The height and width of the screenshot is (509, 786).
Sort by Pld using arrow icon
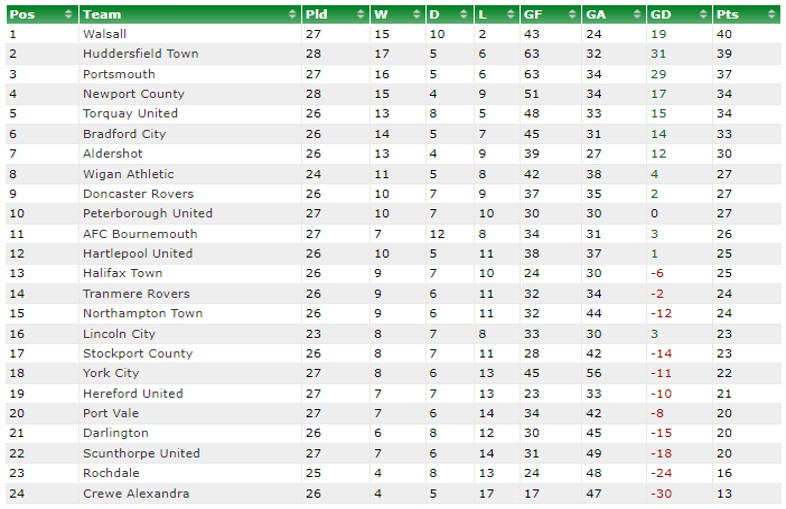pos(360,15)
